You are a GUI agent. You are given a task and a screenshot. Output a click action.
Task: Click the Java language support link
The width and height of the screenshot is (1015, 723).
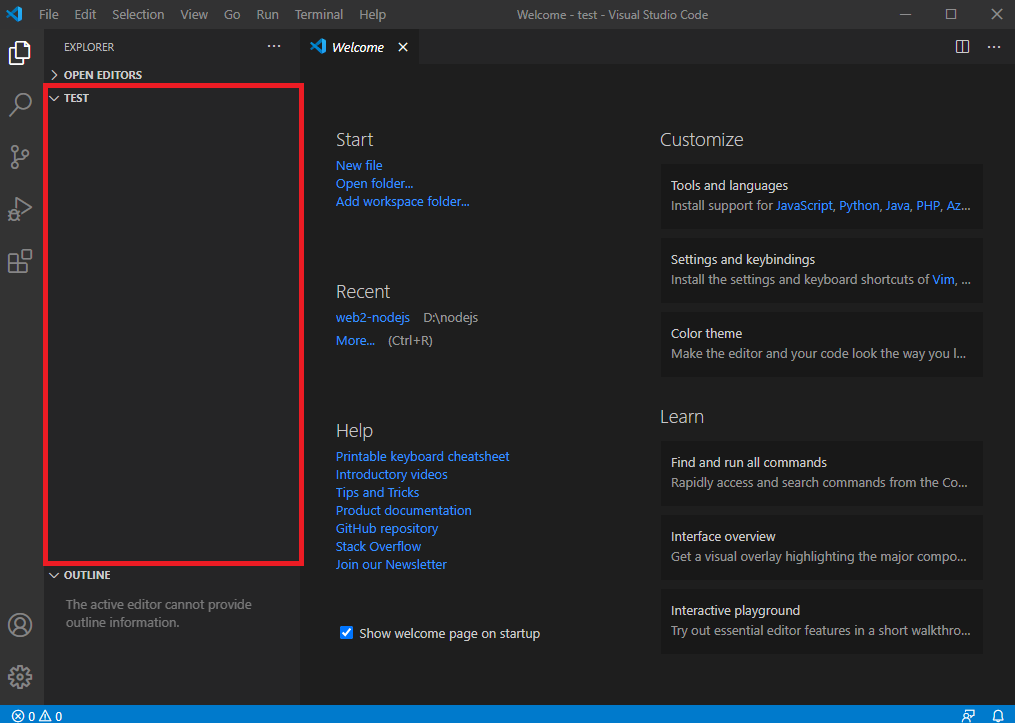897,206
